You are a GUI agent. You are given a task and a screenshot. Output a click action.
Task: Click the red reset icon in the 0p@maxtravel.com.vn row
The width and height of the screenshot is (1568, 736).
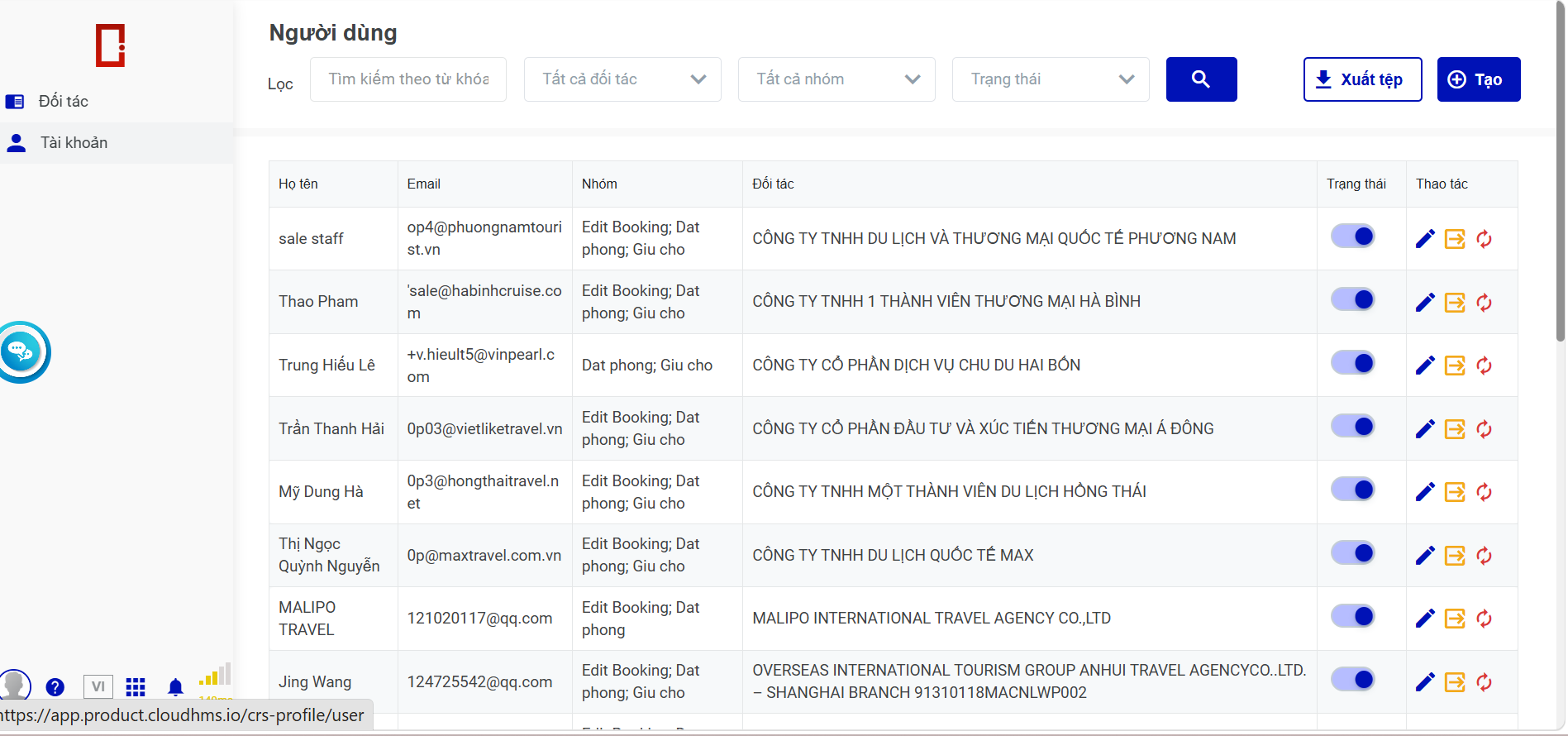(x=1485, y=556)
